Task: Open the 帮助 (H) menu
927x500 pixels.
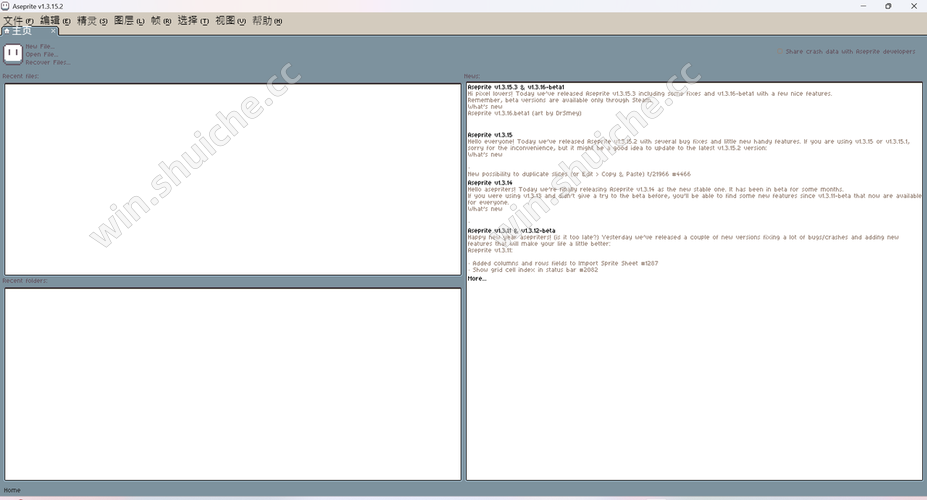Action: click(267, 21)
